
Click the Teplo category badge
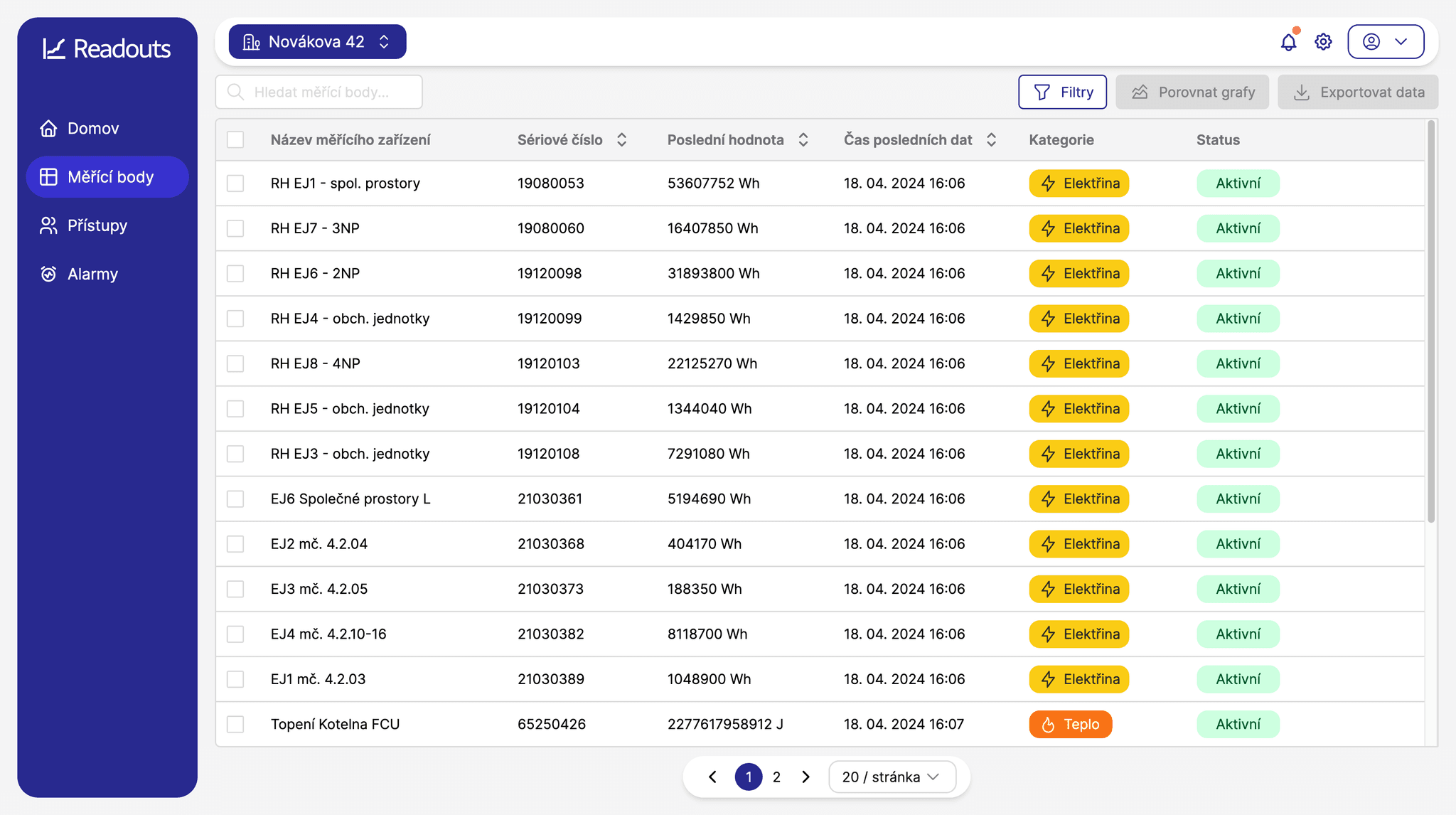pos(1071,725)
